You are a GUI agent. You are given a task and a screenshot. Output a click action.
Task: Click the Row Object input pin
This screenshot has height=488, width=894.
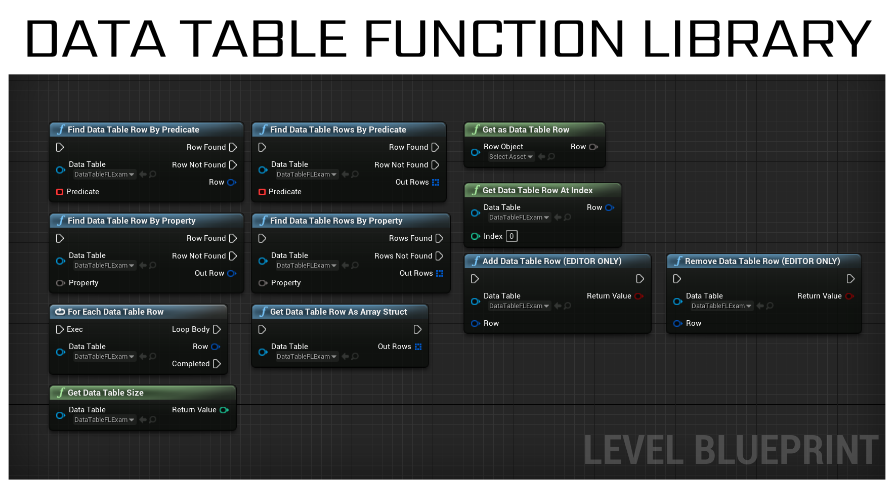pyautogui.click(x=475, y=152)
